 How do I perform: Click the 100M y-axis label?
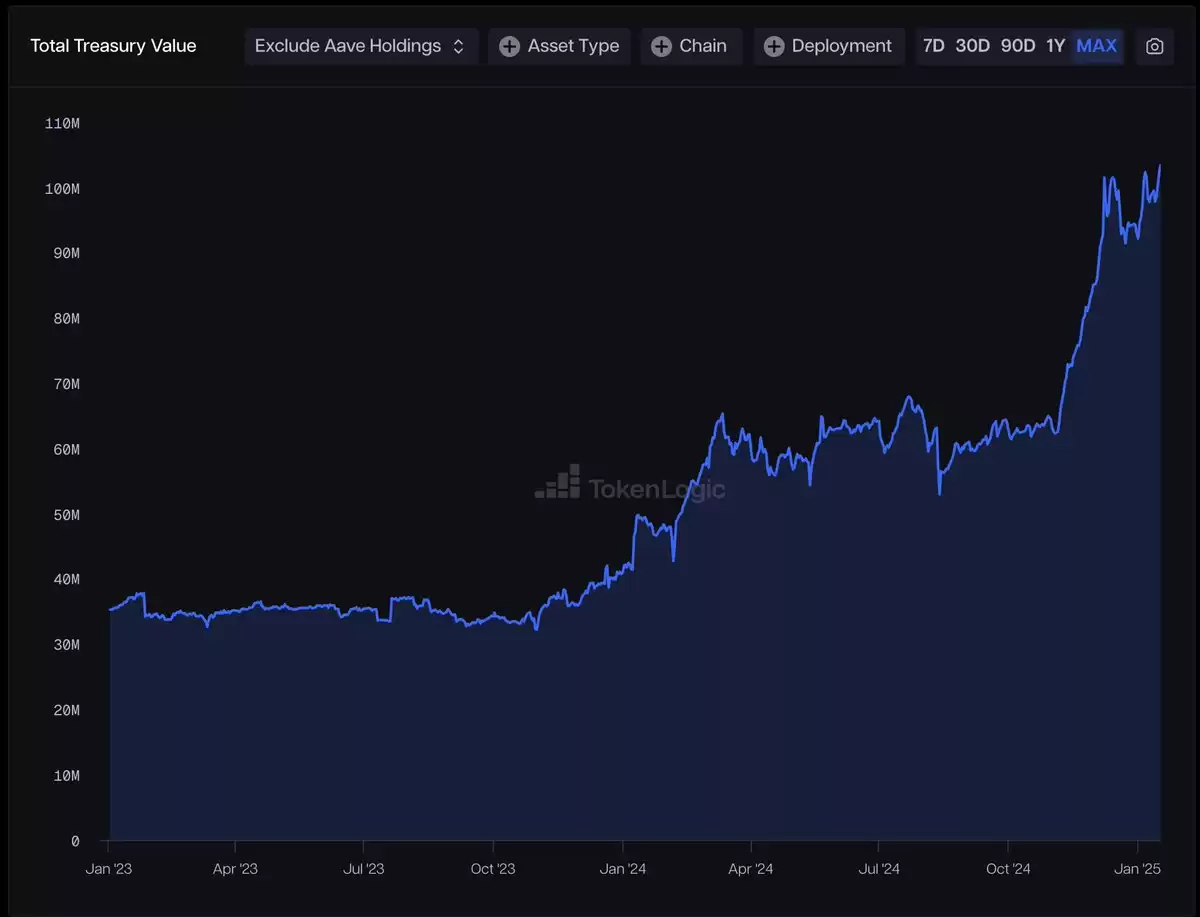62,189
